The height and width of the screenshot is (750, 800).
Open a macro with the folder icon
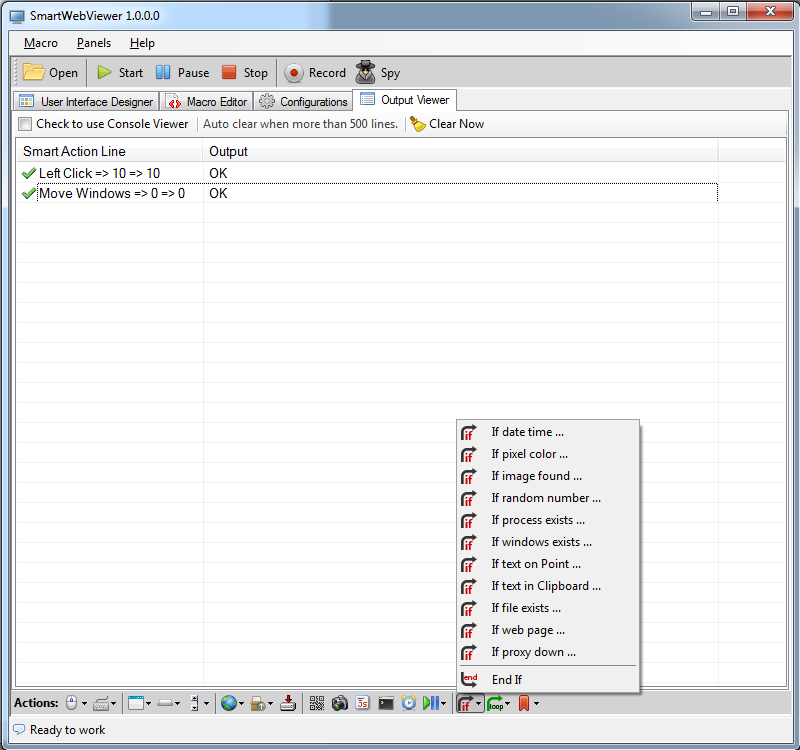pyautogui.click(x=34, y=72)
